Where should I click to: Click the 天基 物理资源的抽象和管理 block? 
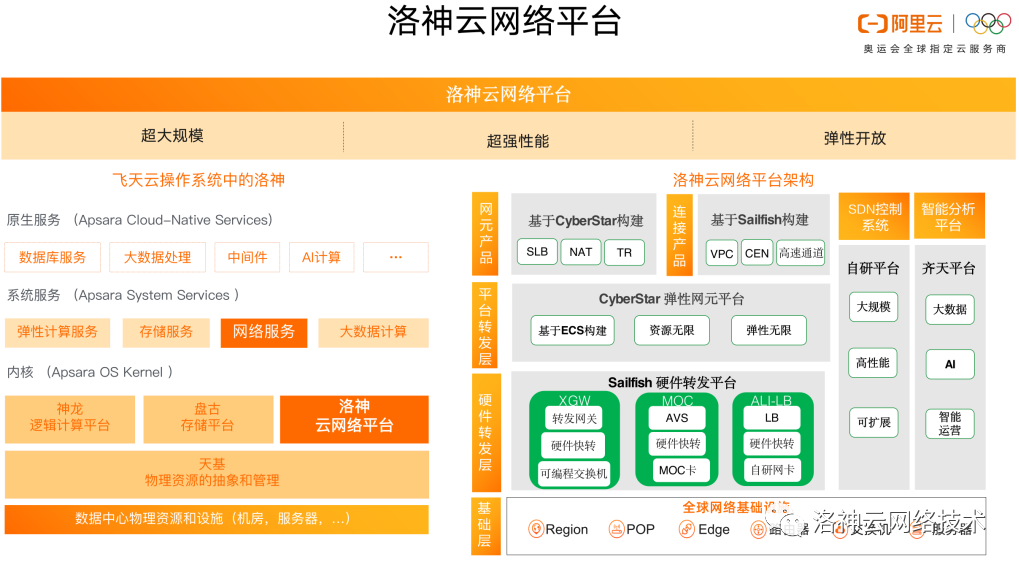tap(216, 474)
